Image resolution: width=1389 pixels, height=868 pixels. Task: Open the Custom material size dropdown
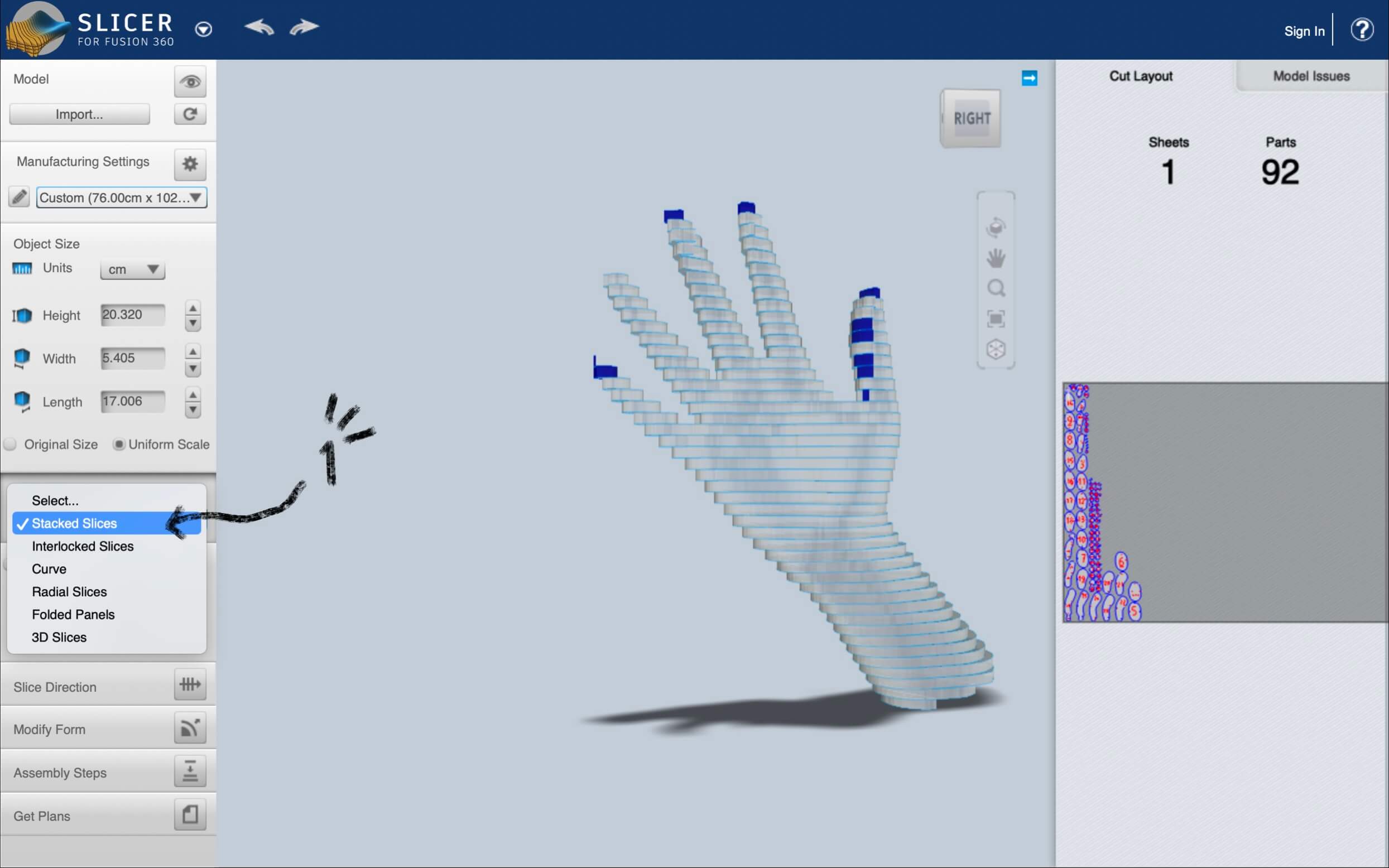click(x=121, y=197)
